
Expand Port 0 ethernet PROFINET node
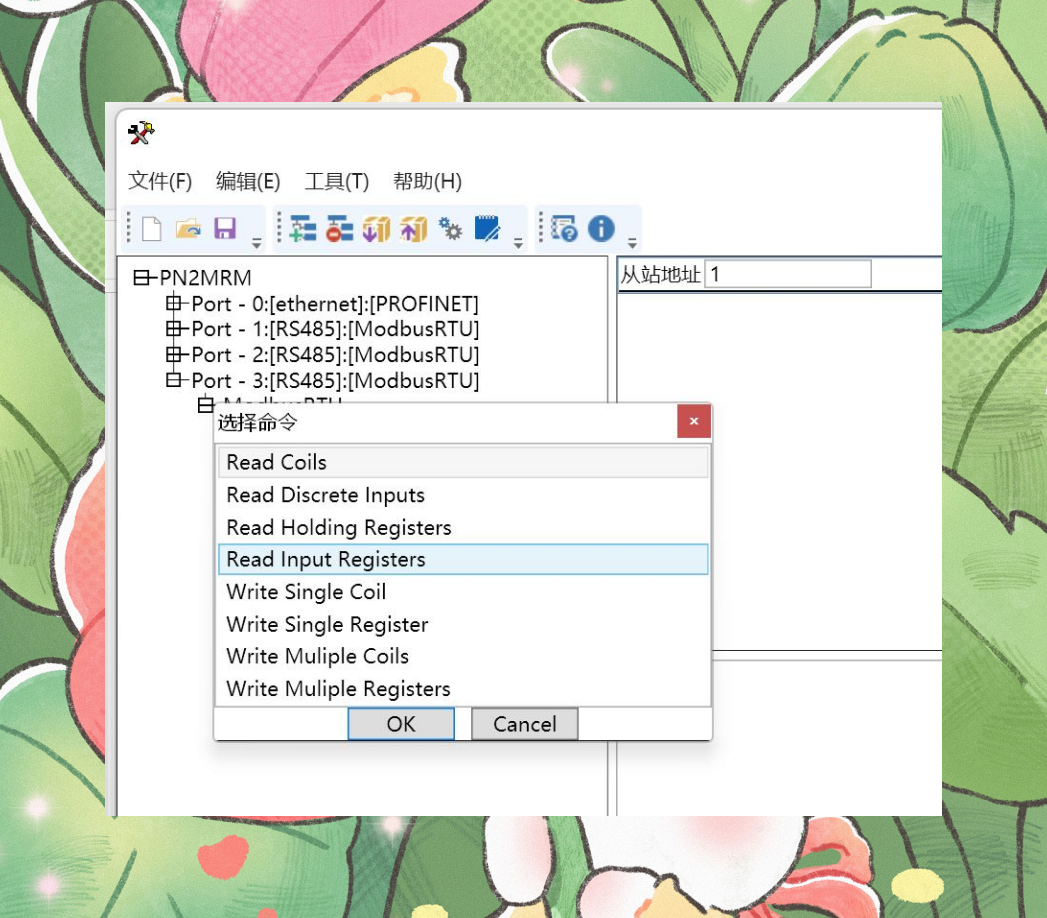pos(174,304)
